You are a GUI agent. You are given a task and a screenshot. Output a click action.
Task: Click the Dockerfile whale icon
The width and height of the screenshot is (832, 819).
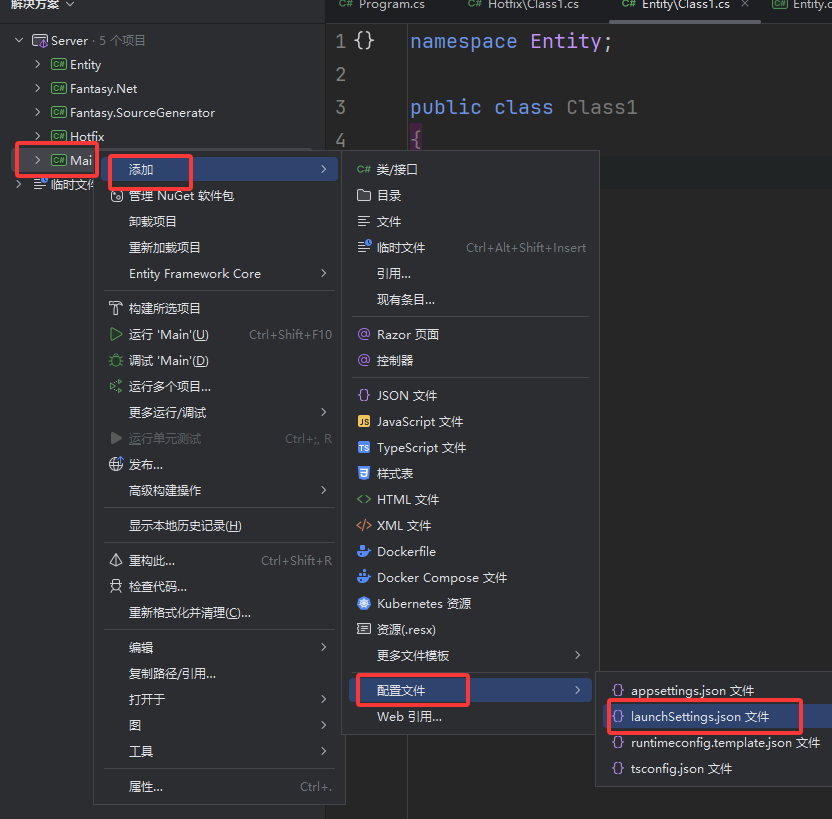tap(363, 551)
